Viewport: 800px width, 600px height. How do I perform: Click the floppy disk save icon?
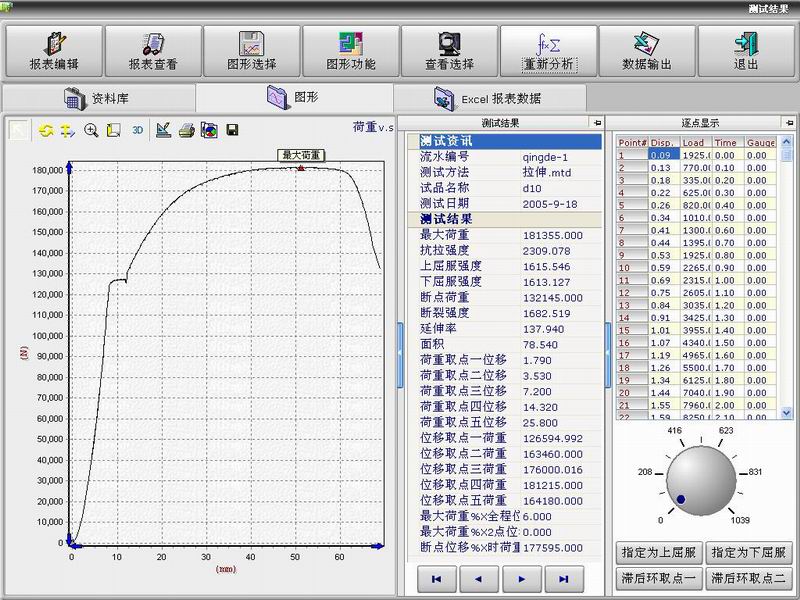pos(232,130)
